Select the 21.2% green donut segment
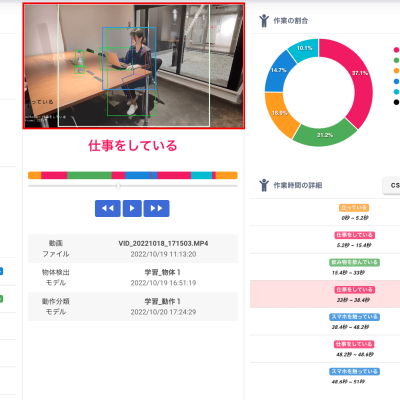The image size is (400, 400). [325, 135]
